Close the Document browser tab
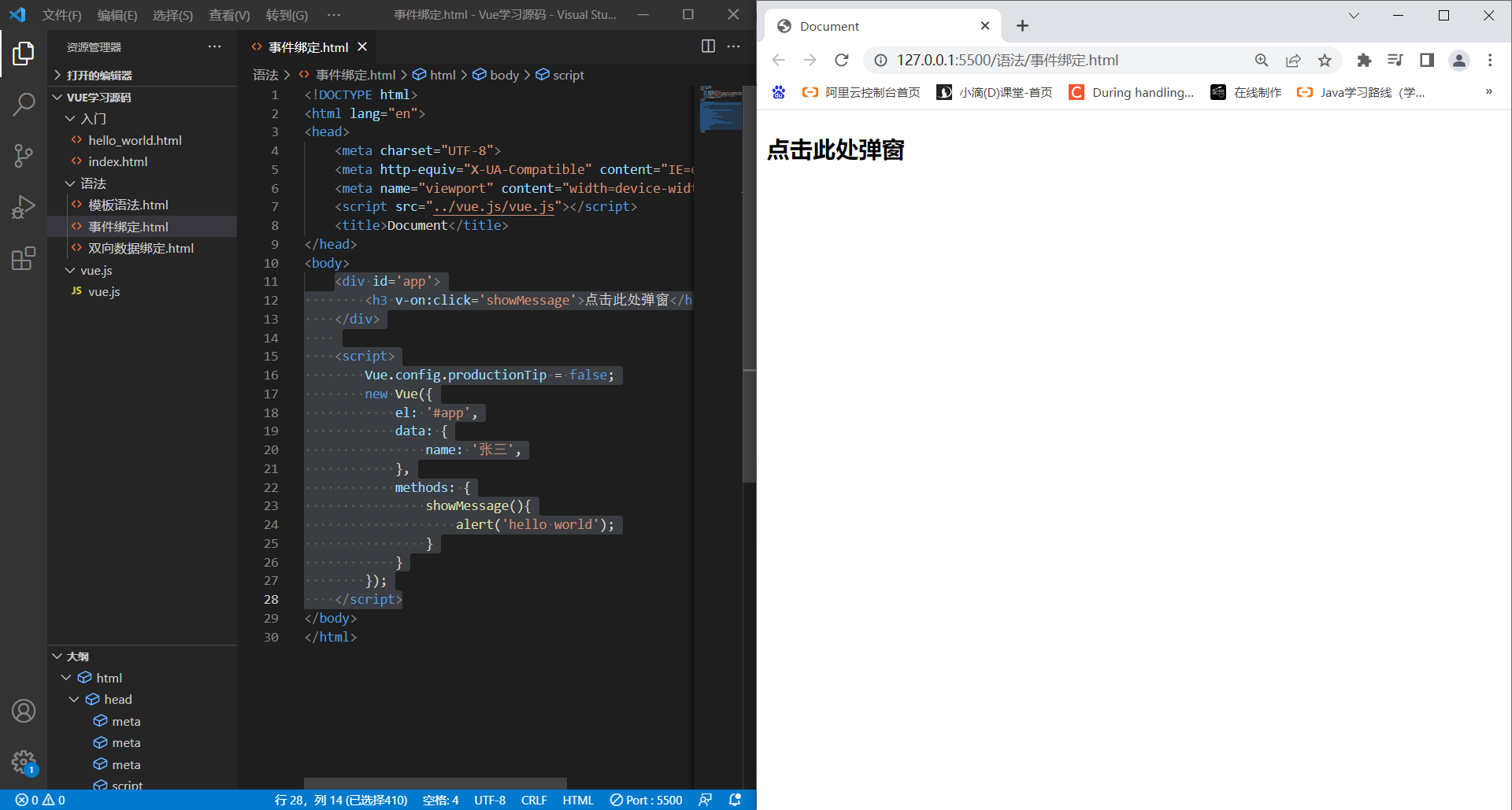 [985, 26]
